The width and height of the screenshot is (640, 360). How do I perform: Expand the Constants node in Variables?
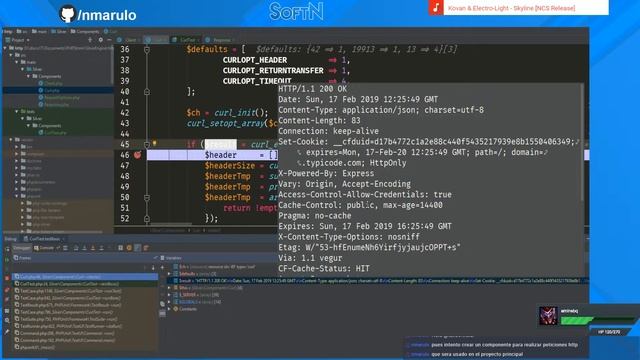click(x=169, y=309)
